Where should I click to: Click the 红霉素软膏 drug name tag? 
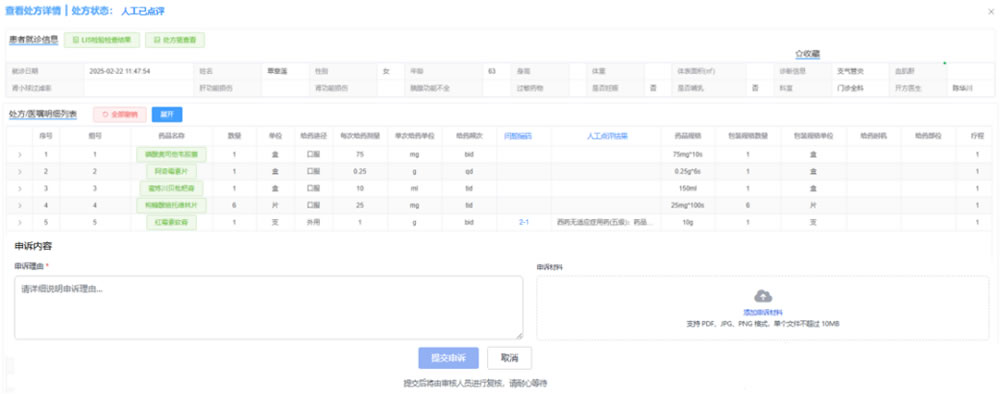coord(171,222)
